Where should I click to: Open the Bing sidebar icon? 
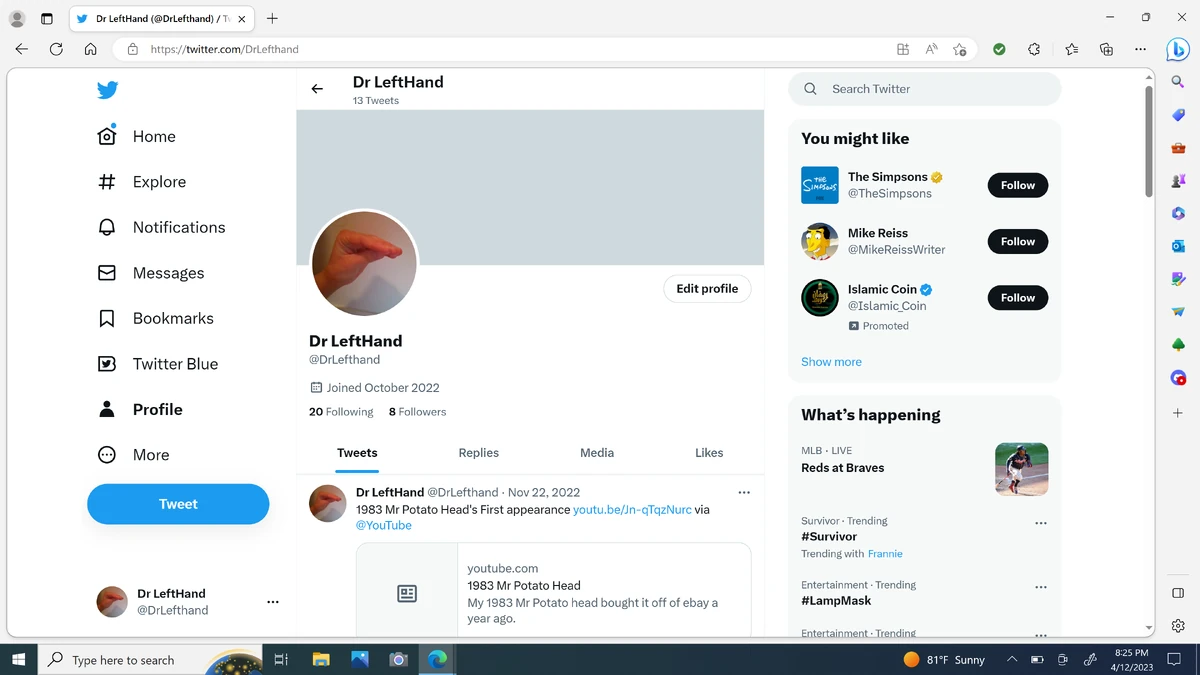[x=1177, y=48]
